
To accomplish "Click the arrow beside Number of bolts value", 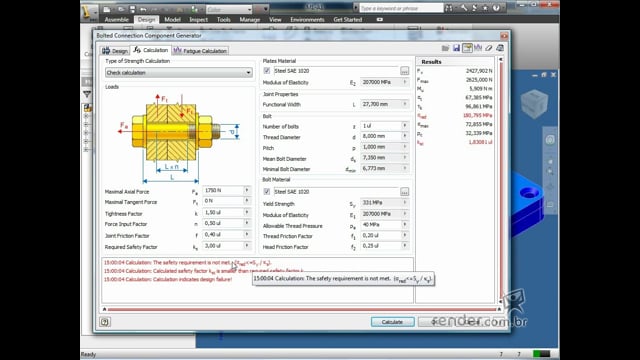I will pos(405,126).
